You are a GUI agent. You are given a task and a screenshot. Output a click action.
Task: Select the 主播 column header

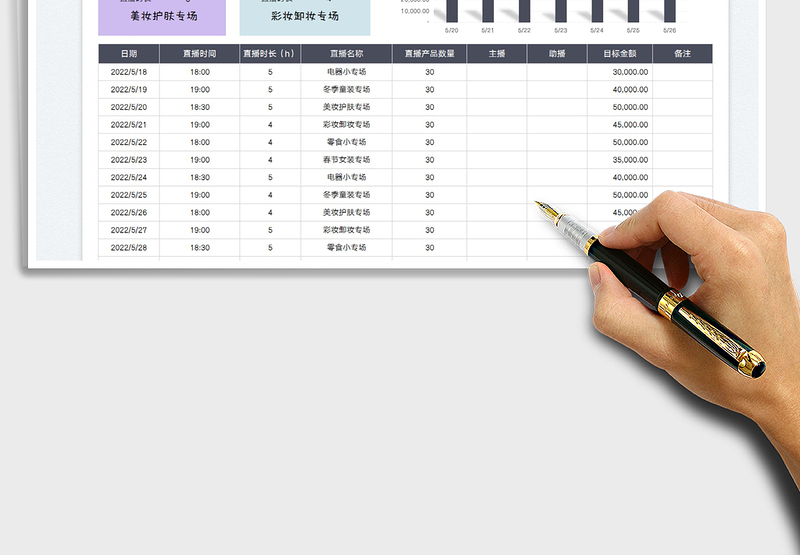497,54
